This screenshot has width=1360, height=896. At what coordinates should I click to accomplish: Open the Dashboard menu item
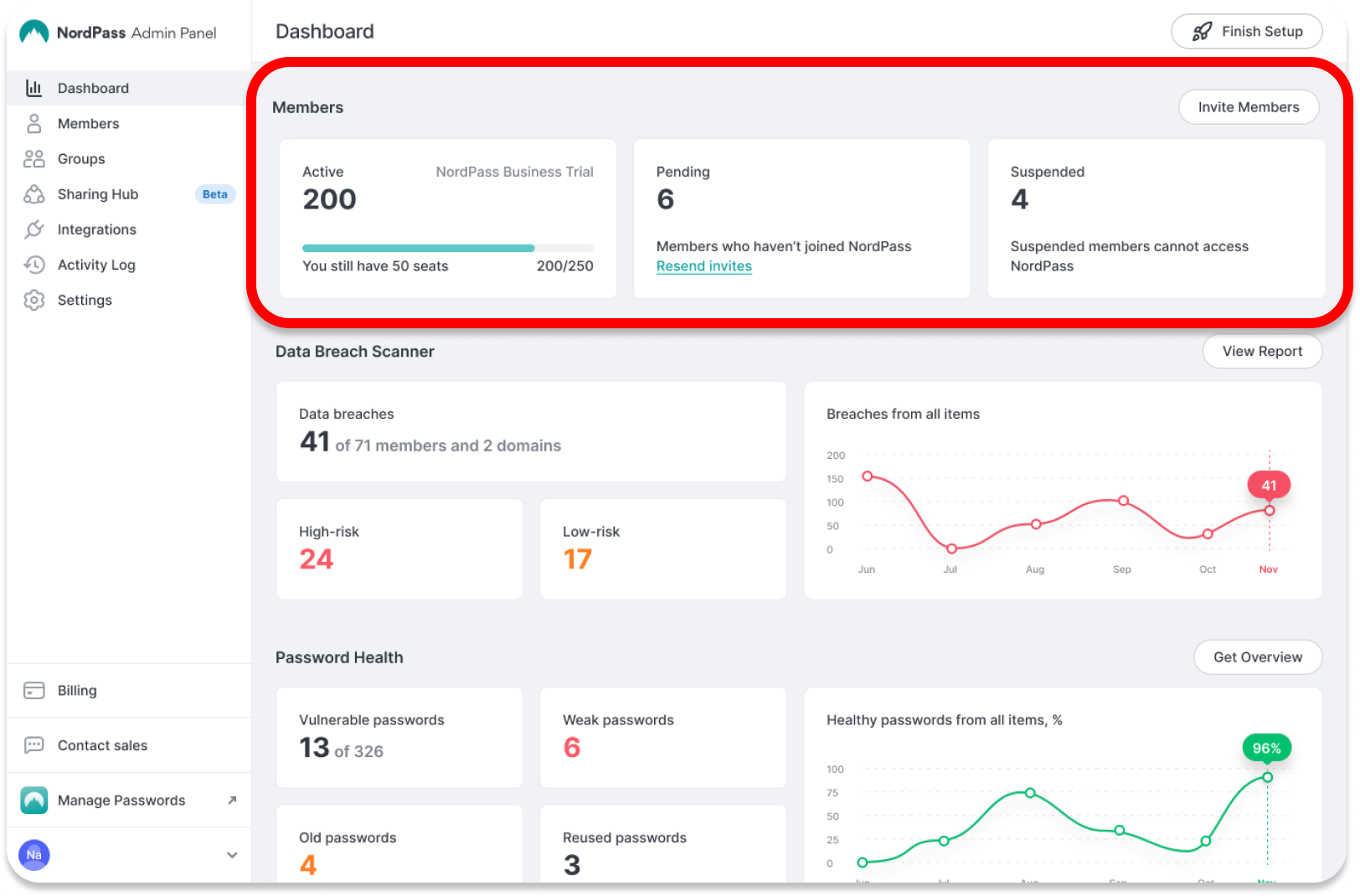[128, 88]
